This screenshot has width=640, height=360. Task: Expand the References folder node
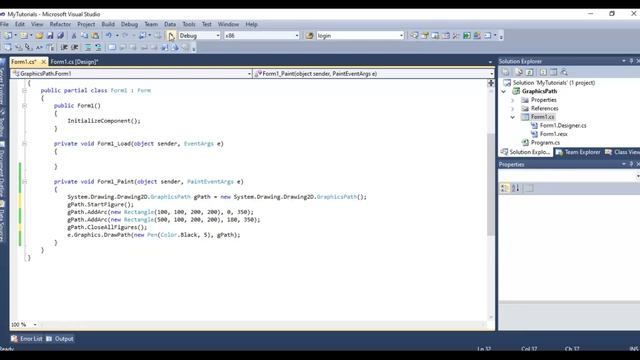(x=513, y=109)
